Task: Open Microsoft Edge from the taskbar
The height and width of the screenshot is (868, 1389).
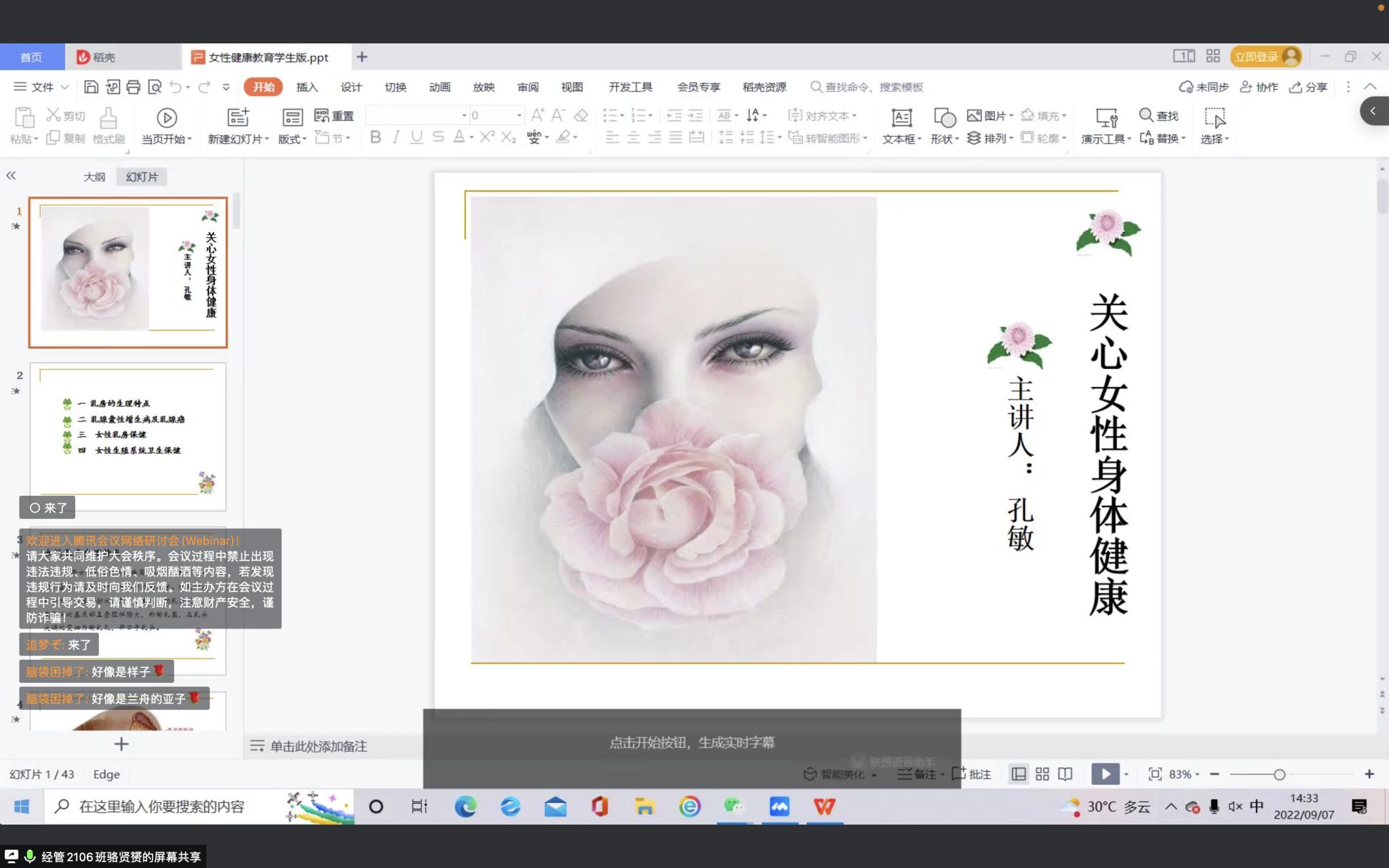Action: tap(465, 806)
